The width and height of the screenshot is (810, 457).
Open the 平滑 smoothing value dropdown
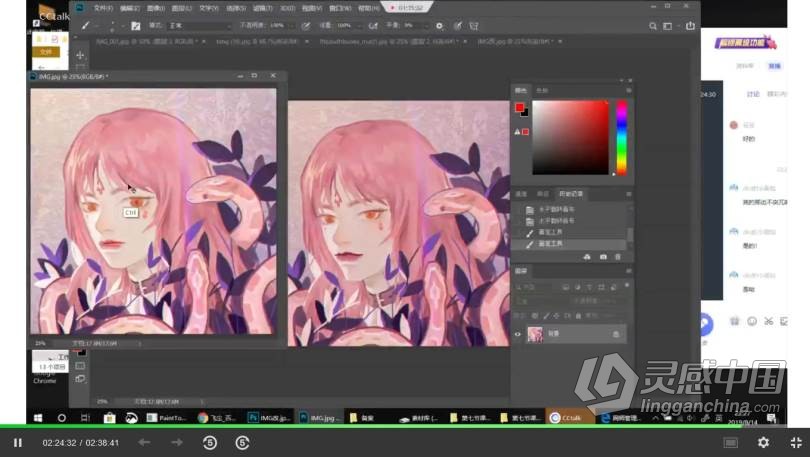click(426, 26)
